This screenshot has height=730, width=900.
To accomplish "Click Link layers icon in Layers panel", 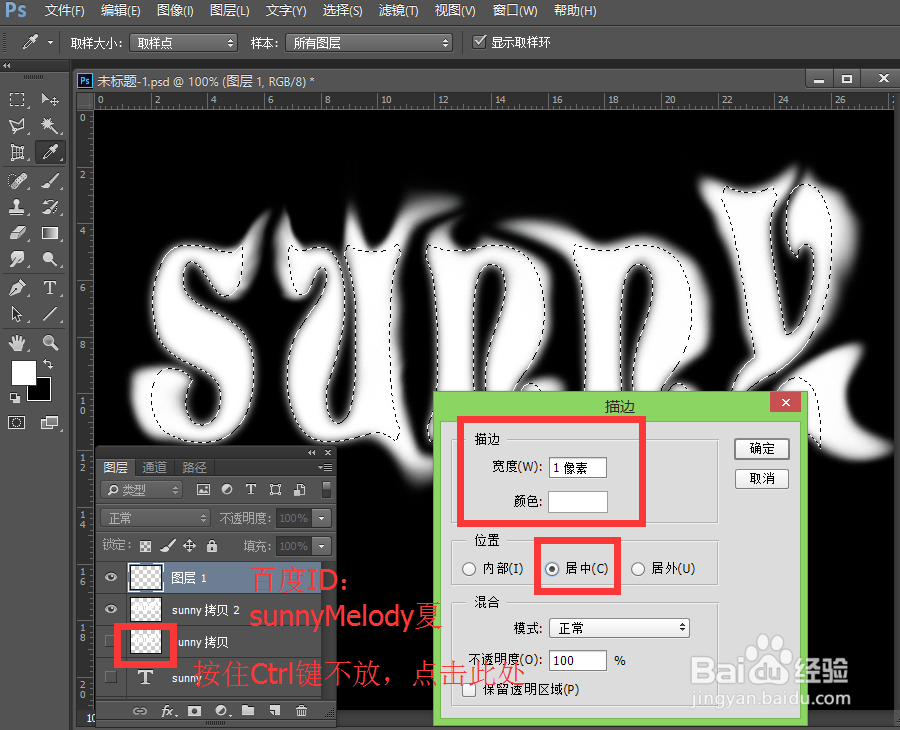I will coord(139,711).
